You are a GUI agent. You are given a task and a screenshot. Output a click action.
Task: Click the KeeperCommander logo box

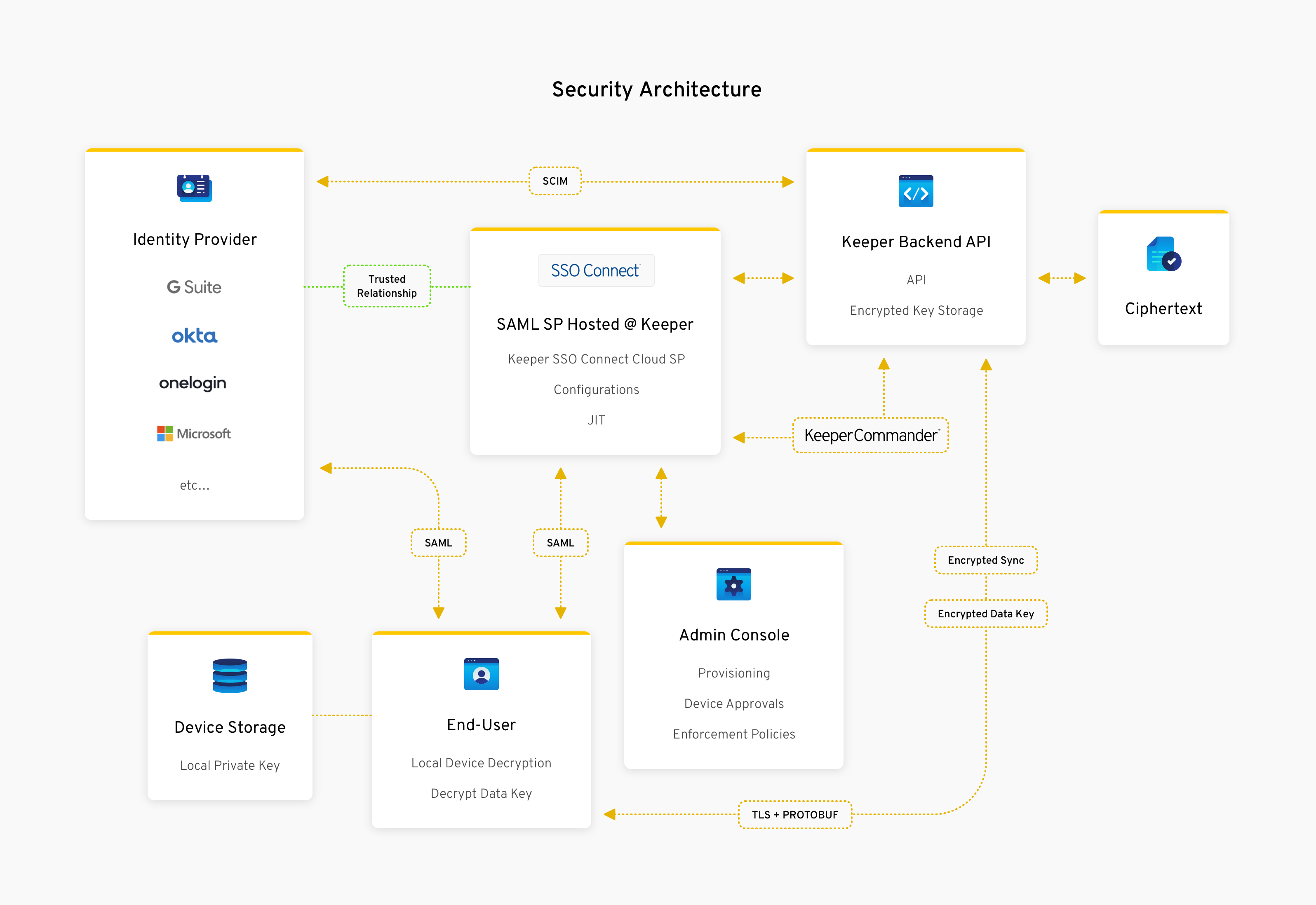(871, 436)
